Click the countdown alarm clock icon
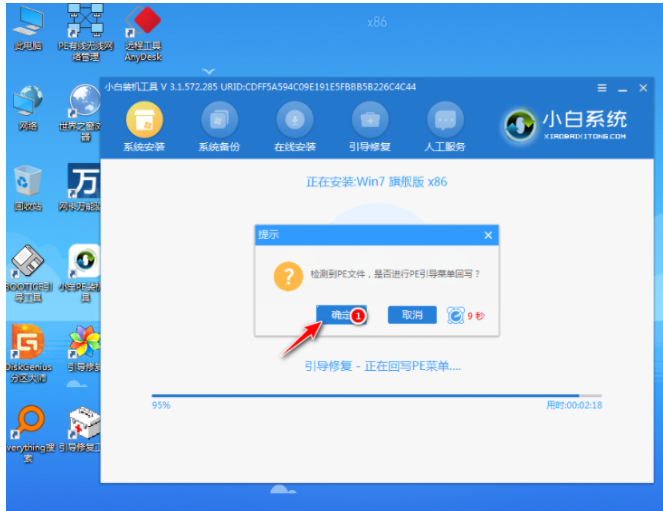Image resolution: width=663 pixels, height=511 pixels. coord(456,315)
